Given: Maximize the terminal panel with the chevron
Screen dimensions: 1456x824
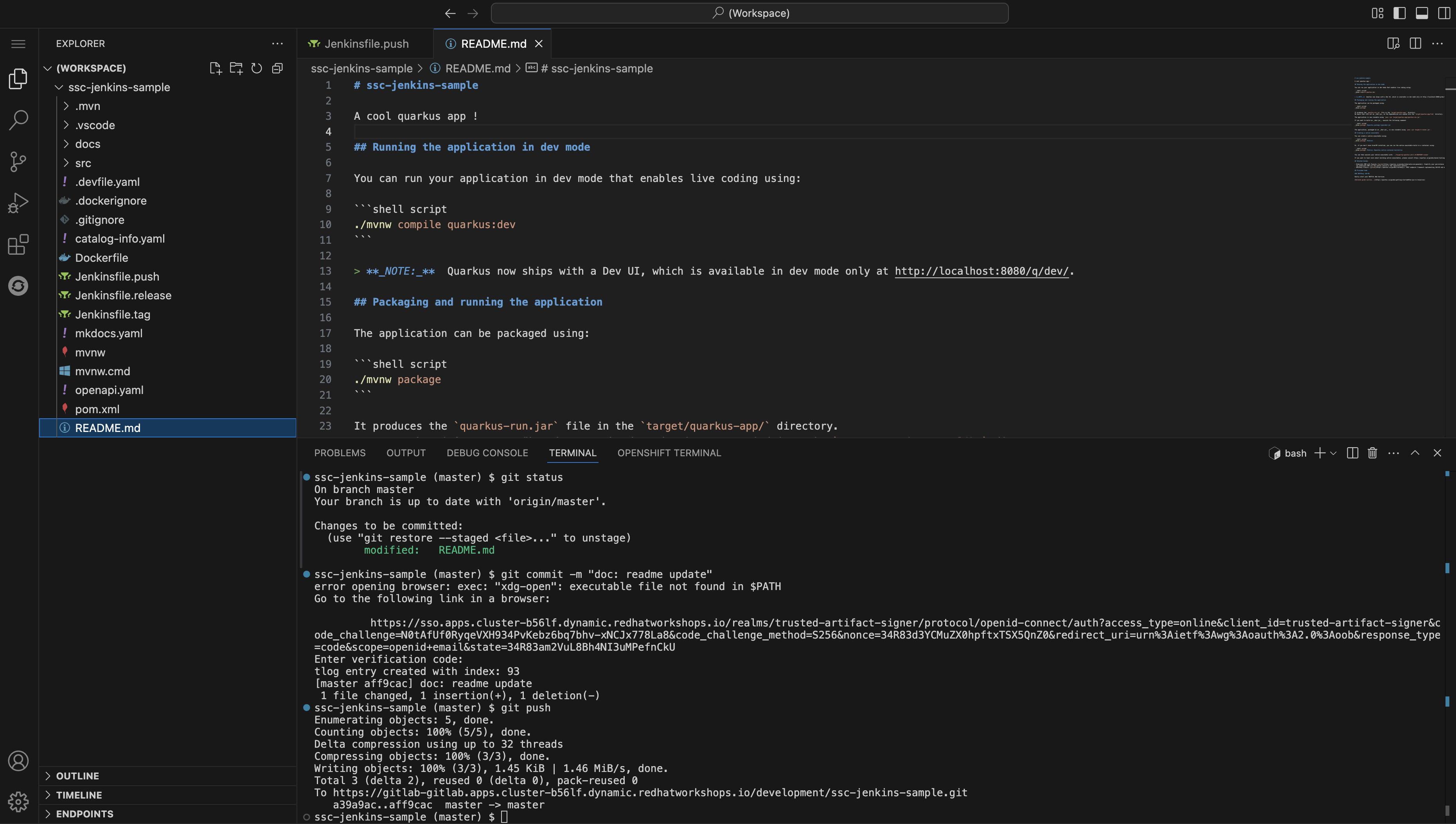Looking at the screenshot, I should (1415, 453).
